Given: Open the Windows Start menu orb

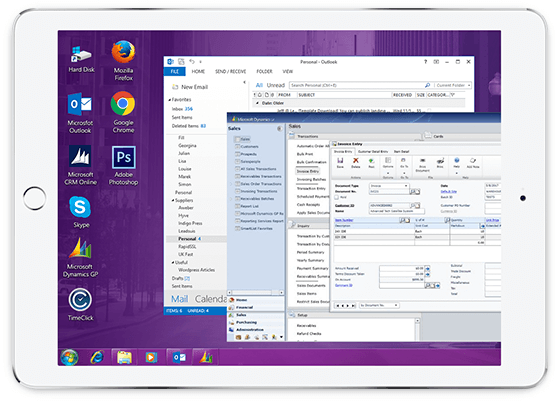Looking at the screenshot, I should click(x=69, y=357).
